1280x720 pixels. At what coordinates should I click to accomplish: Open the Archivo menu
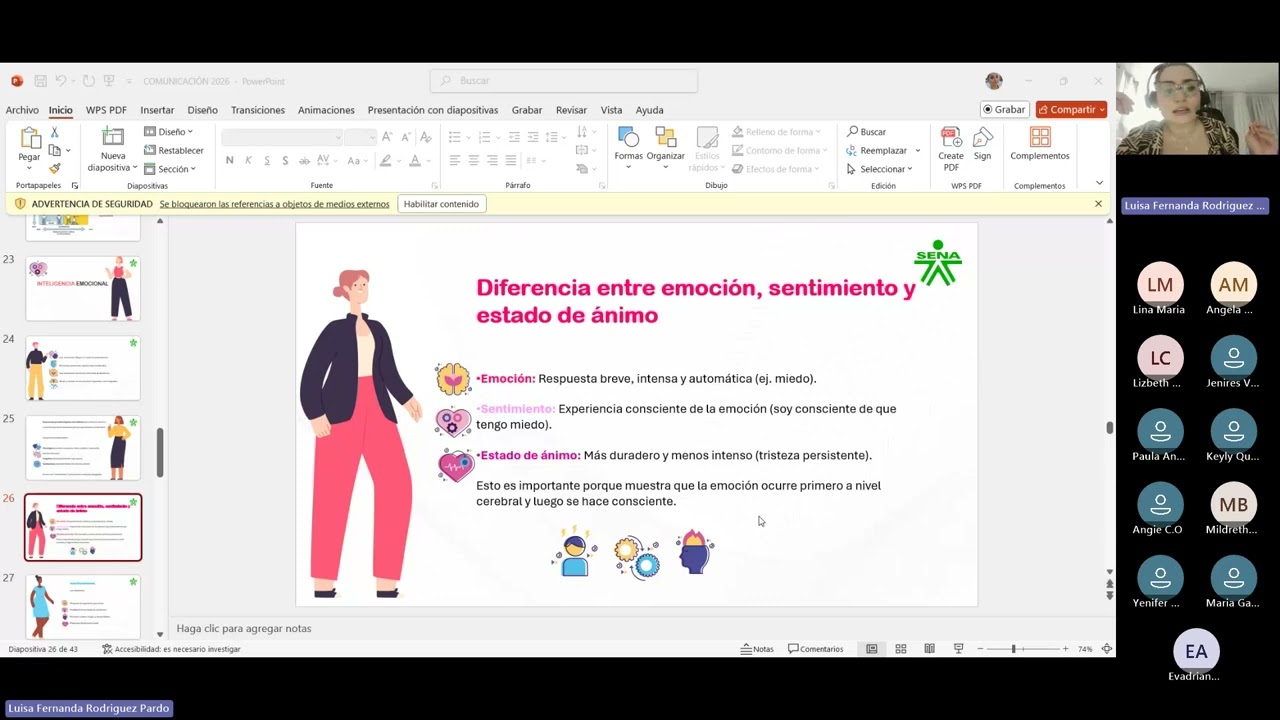(22, 110)
